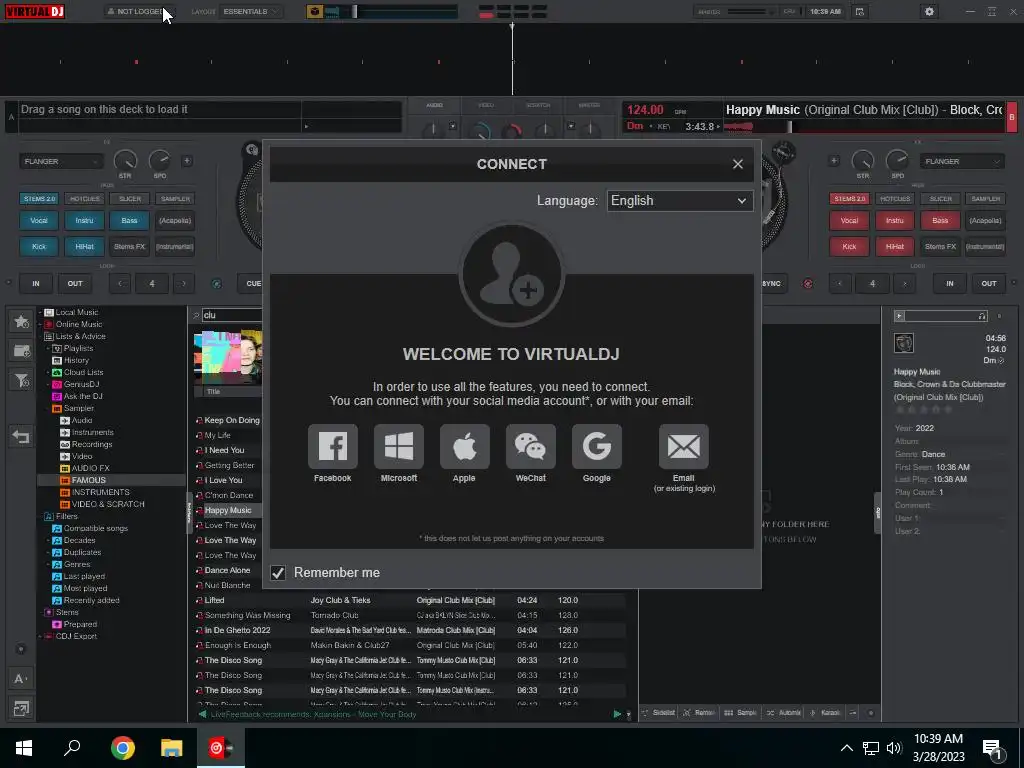Open the Recently added filter

(x=91, y=600)
